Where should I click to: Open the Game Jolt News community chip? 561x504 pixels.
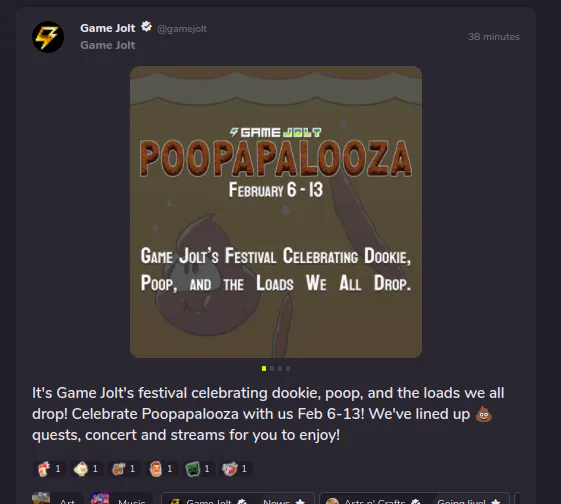click(x=238, y=499)
